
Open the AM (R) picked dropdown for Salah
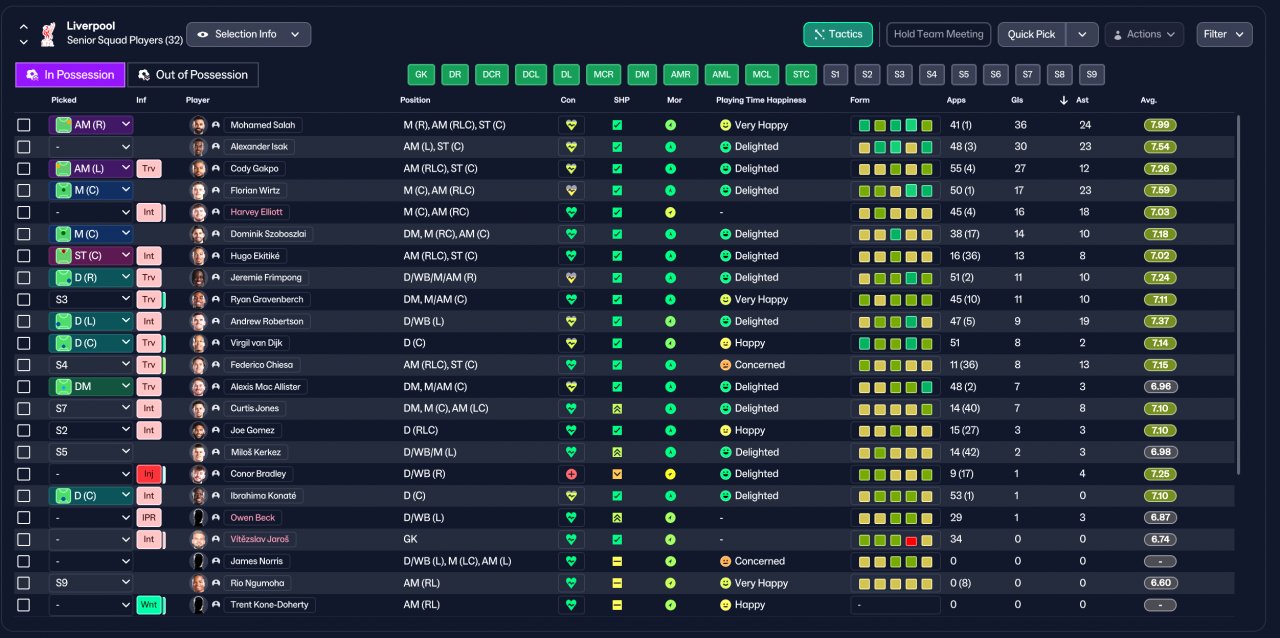(91, 125)
